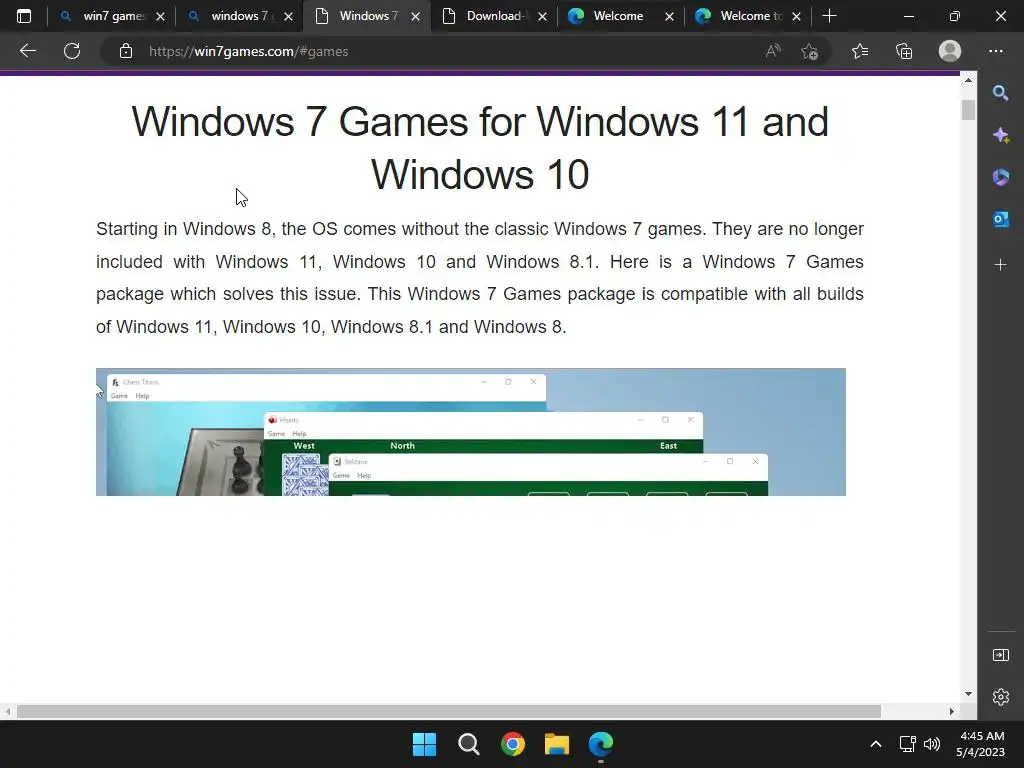Click horizontal scroll right arrow
The width and height of the screenshot is (1024, 768).
[x=952, y=711]
